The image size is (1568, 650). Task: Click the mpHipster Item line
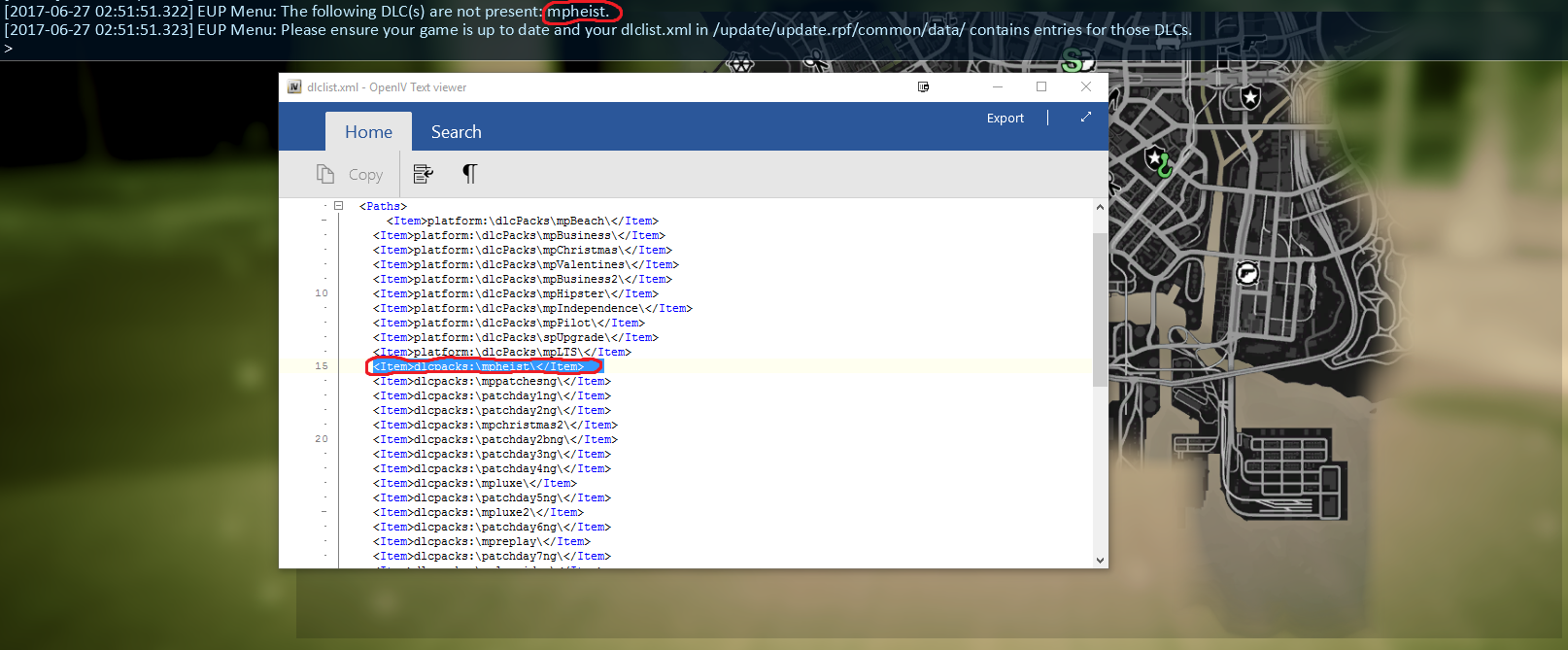click(516, 293)
